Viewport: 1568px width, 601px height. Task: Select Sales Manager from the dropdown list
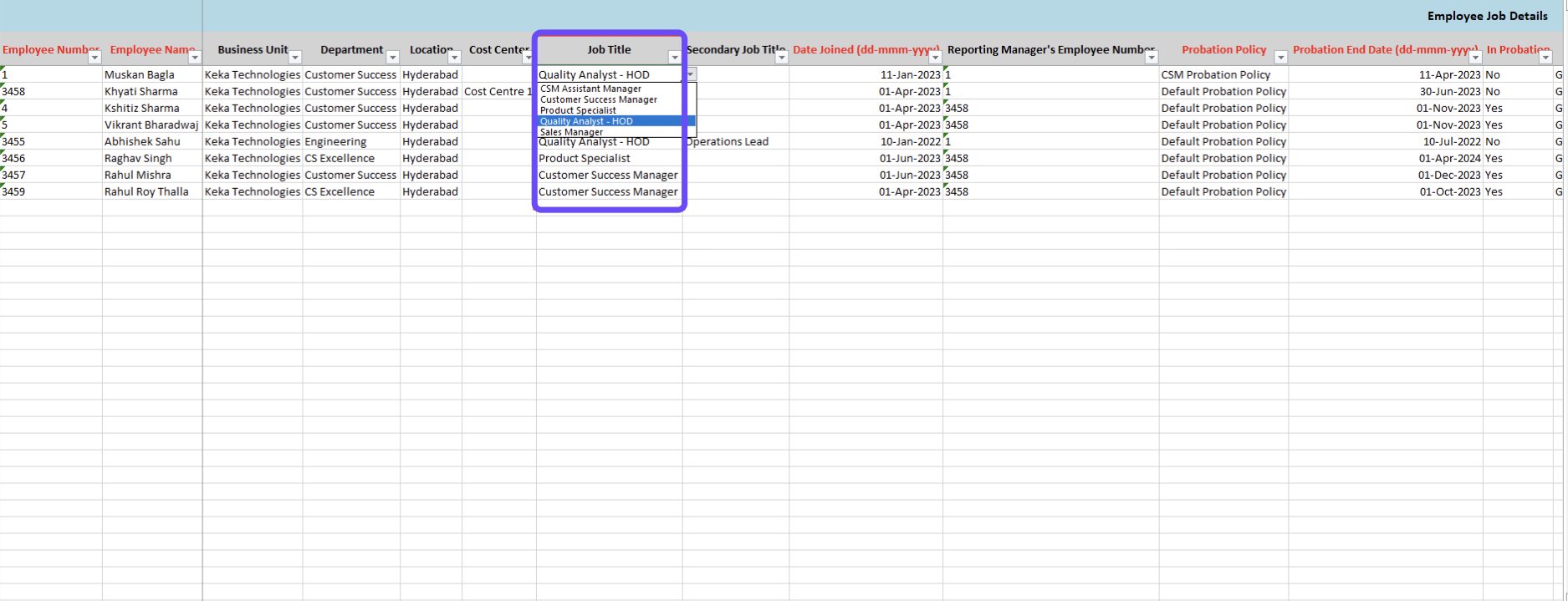click(571, 132)
